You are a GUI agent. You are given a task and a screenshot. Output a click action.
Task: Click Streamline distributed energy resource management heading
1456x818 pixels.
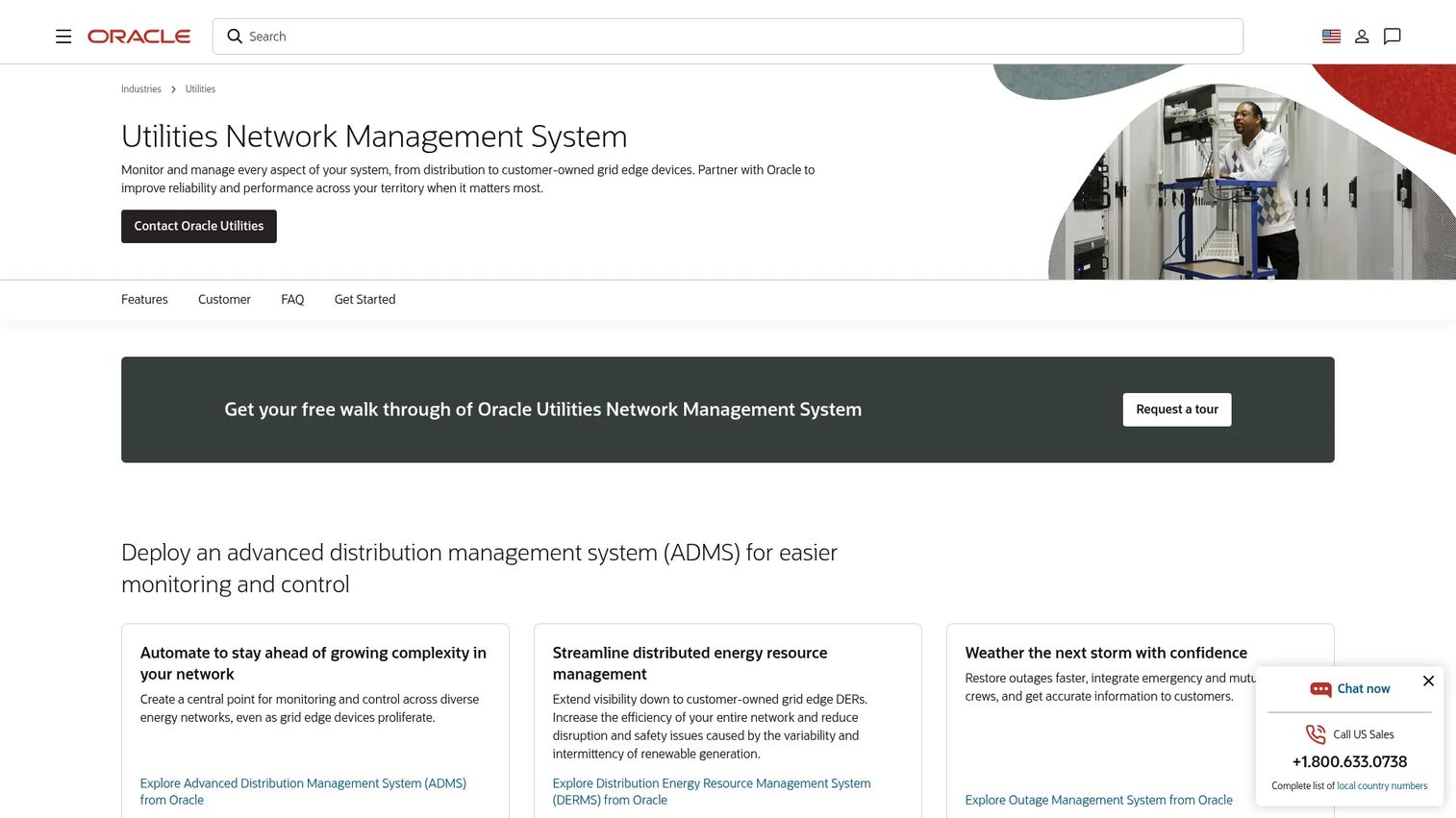[690, 663]
